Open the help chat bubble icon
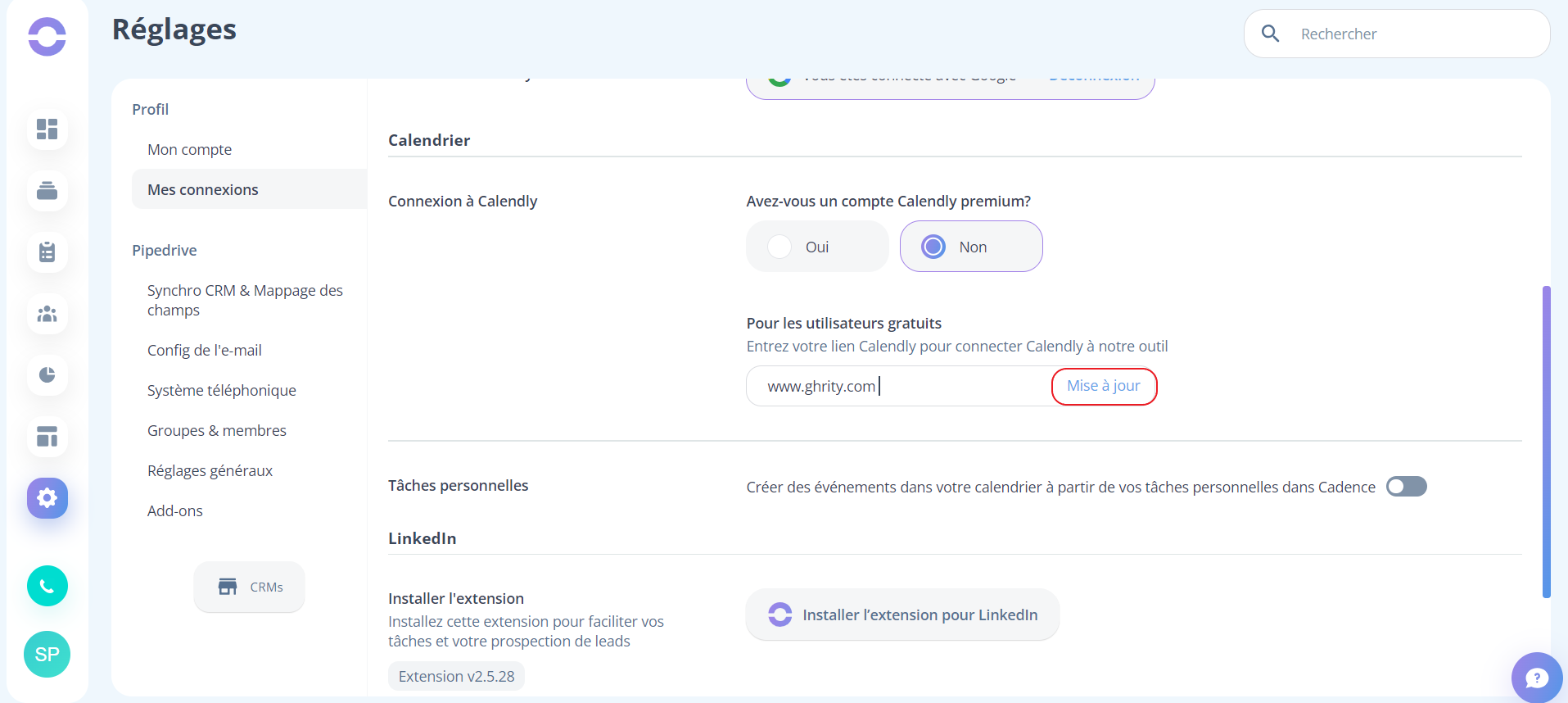 (1537, 678)
